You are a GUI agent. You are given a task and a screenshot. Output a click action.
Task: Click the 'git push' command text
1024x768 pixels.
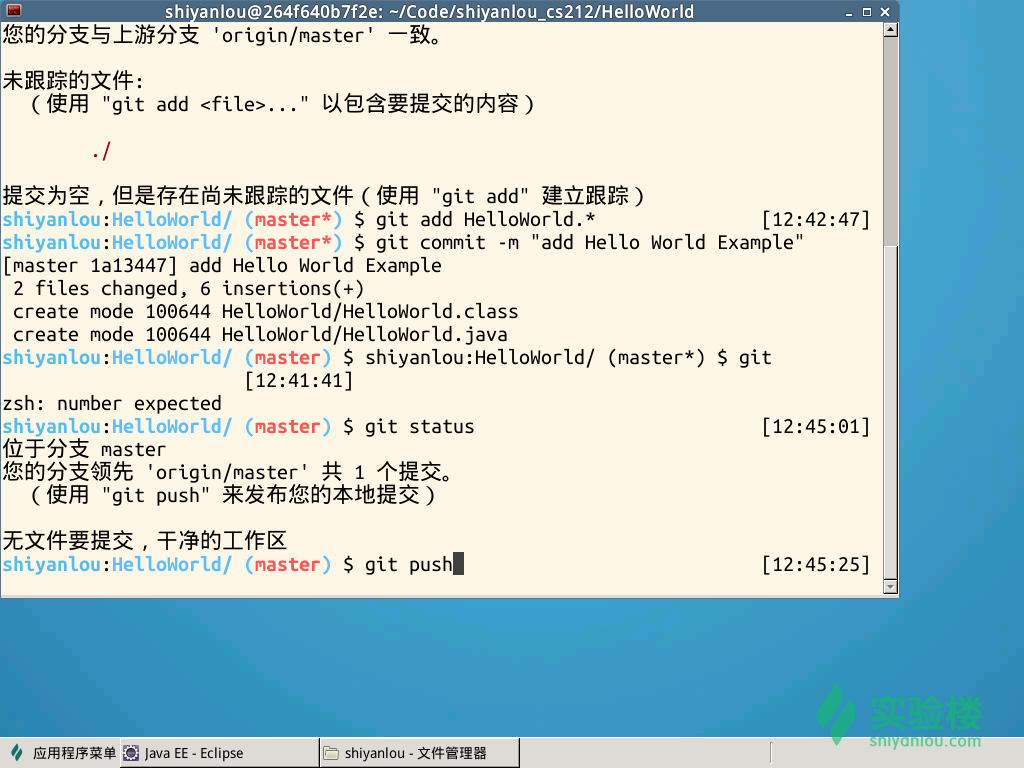(408, 564)
